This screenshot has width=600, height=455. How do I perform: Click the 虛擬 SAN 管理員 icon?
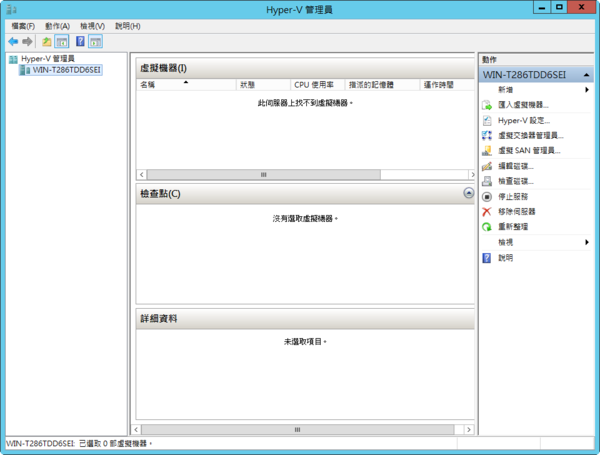(487, 151)
